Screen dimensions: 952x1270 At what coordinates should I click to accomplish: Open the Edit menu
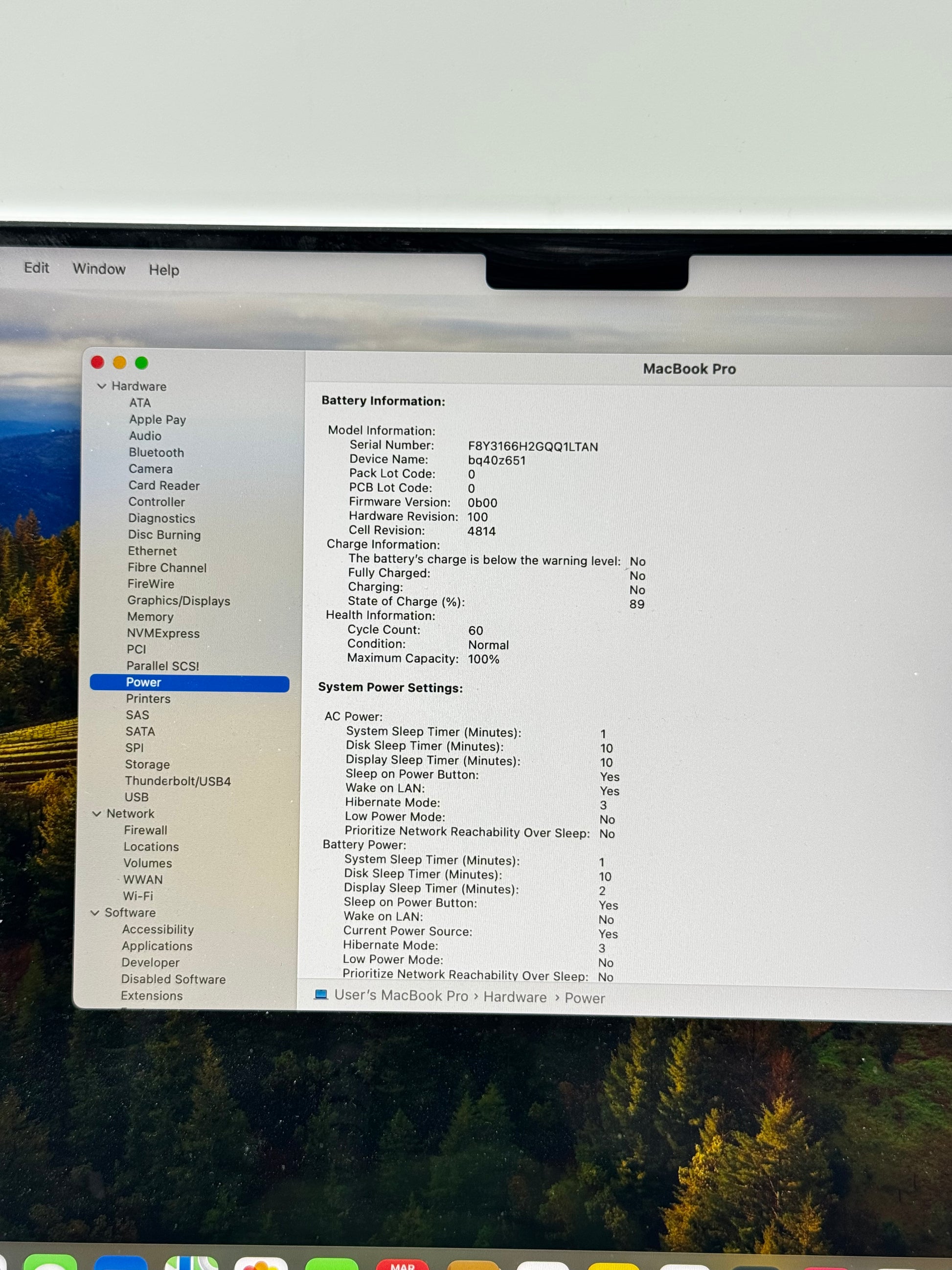coord(36,268)
